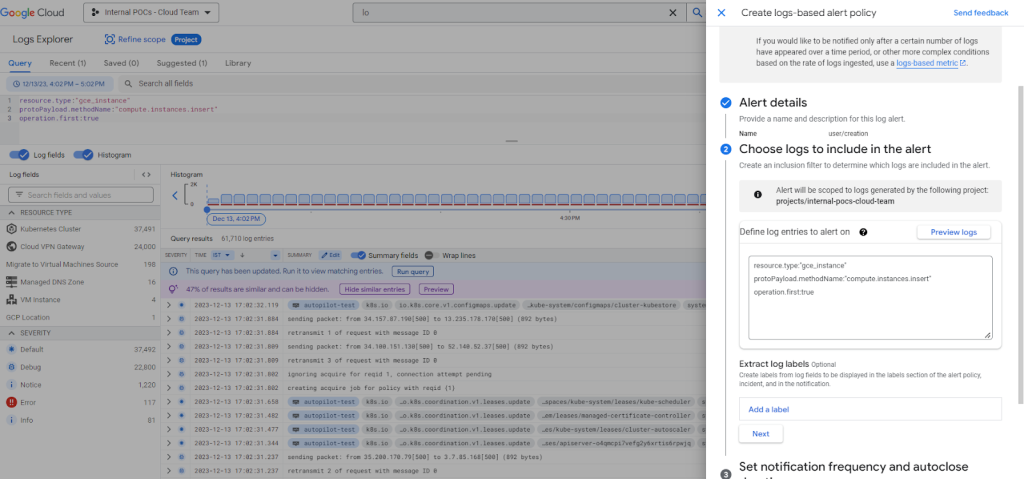
Task: Click the ..kube-system/configmaps/cluster-kubestore chip
Action: [603, 305]
